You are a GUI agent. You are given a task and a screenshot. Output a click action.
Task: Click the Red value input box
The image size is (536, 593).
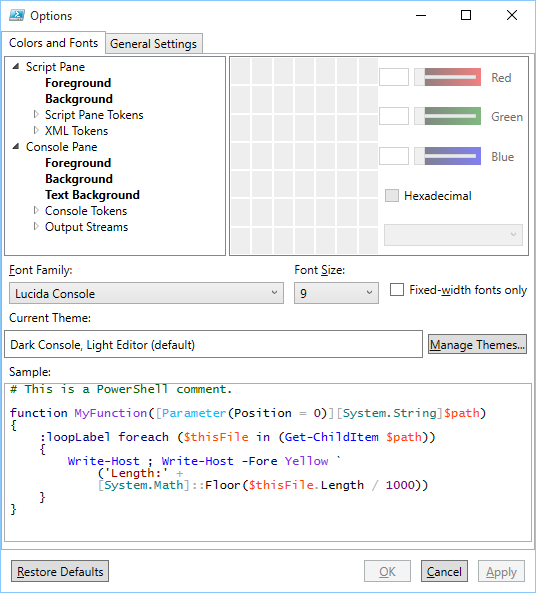click(394, 77)
